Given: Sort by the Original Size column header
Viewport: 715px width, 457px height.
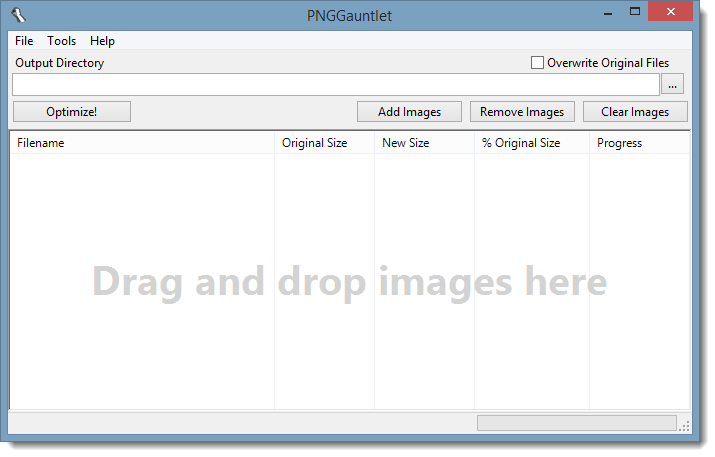Looking at the screenshot, I should coord(324,143).
